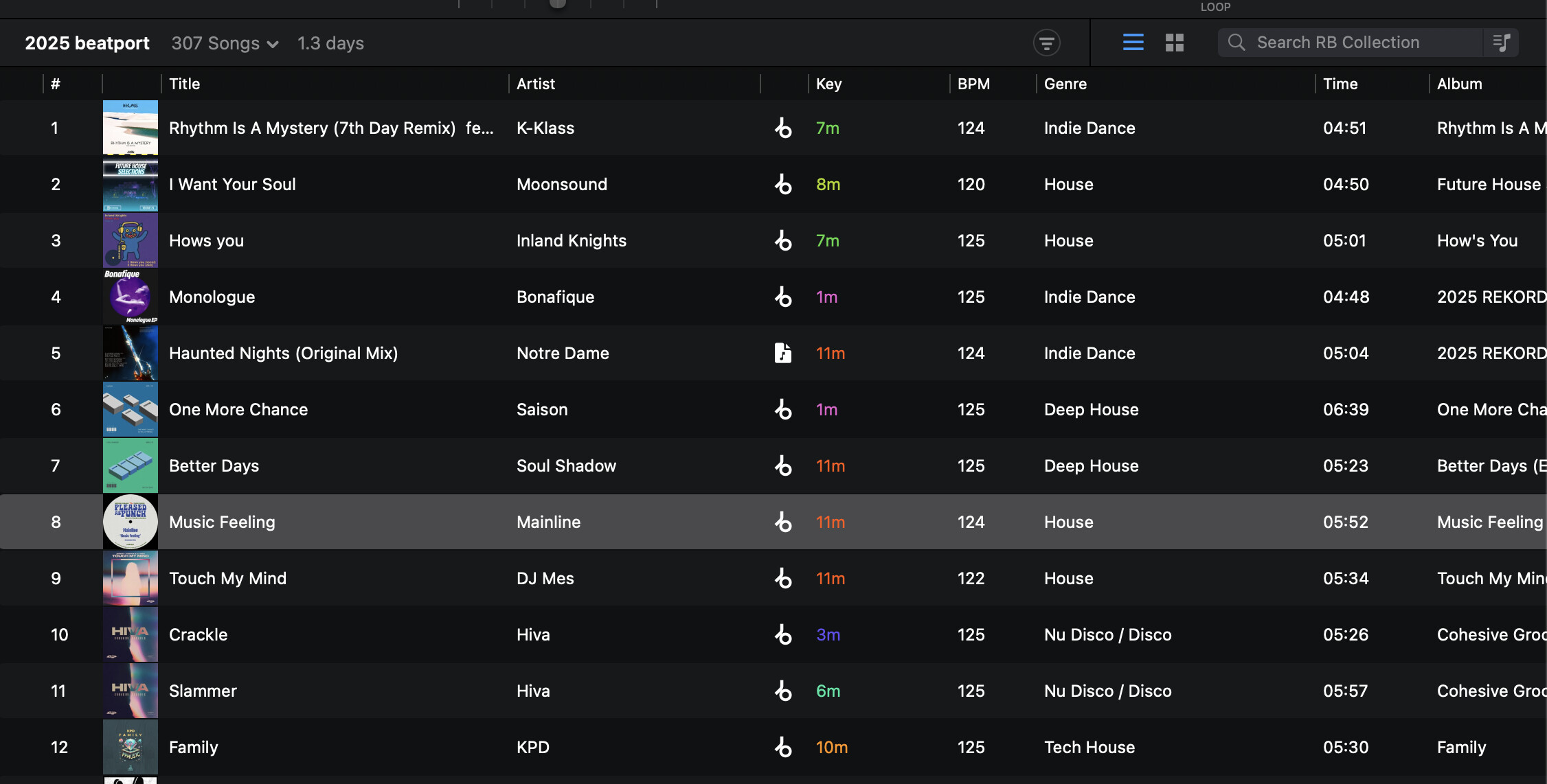Screen dimensions: 1547x784
Task: Click file icon for Haunted Nights
Action: pos(783,353)
